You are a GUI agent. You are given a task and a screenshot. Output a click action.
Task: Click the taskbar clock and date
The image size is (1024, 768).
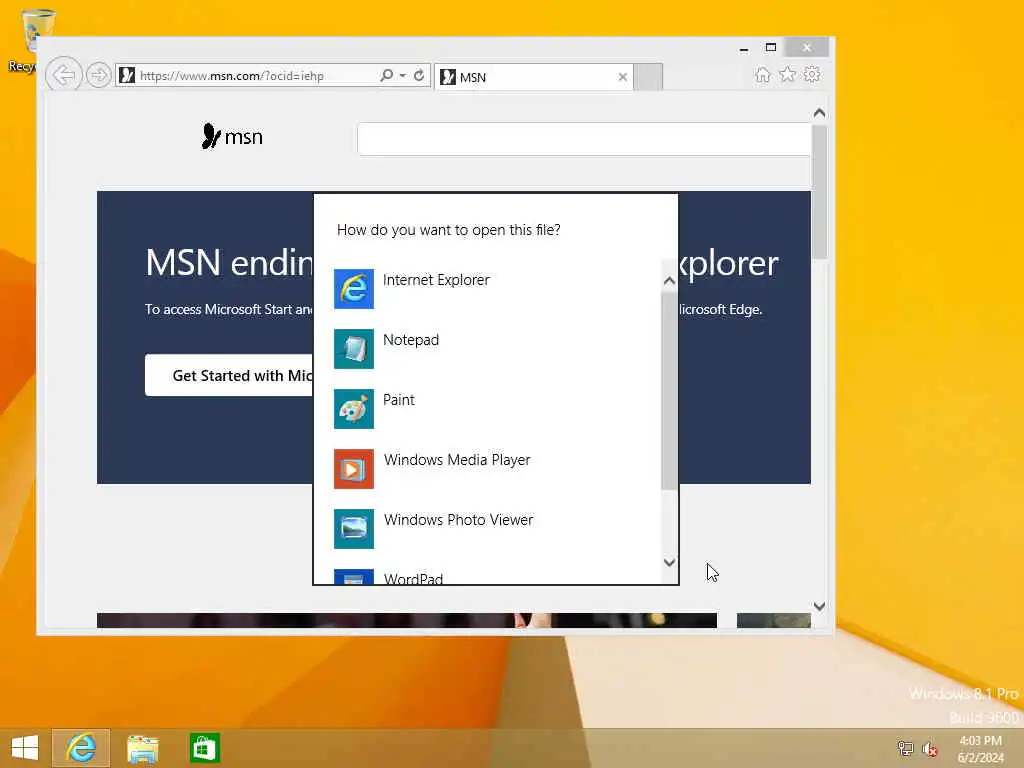(980, 749)
